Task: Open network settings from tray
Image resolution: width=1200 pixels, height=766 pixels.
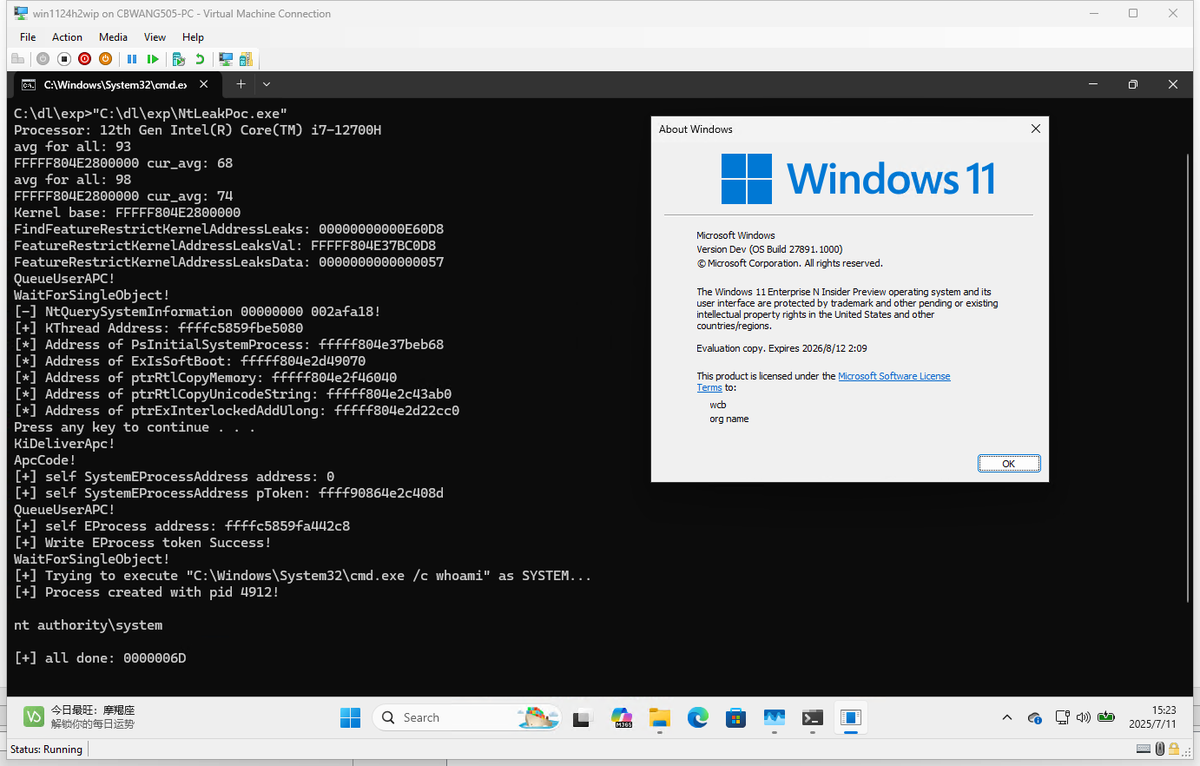Action: 1061,717
